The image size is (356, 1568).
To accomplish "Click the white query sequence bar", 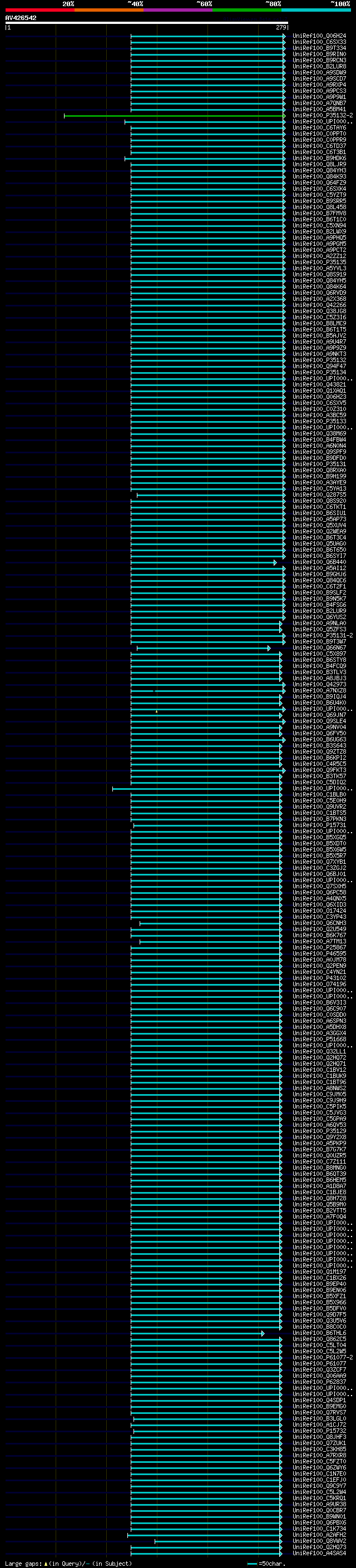I will click(147, 22).
